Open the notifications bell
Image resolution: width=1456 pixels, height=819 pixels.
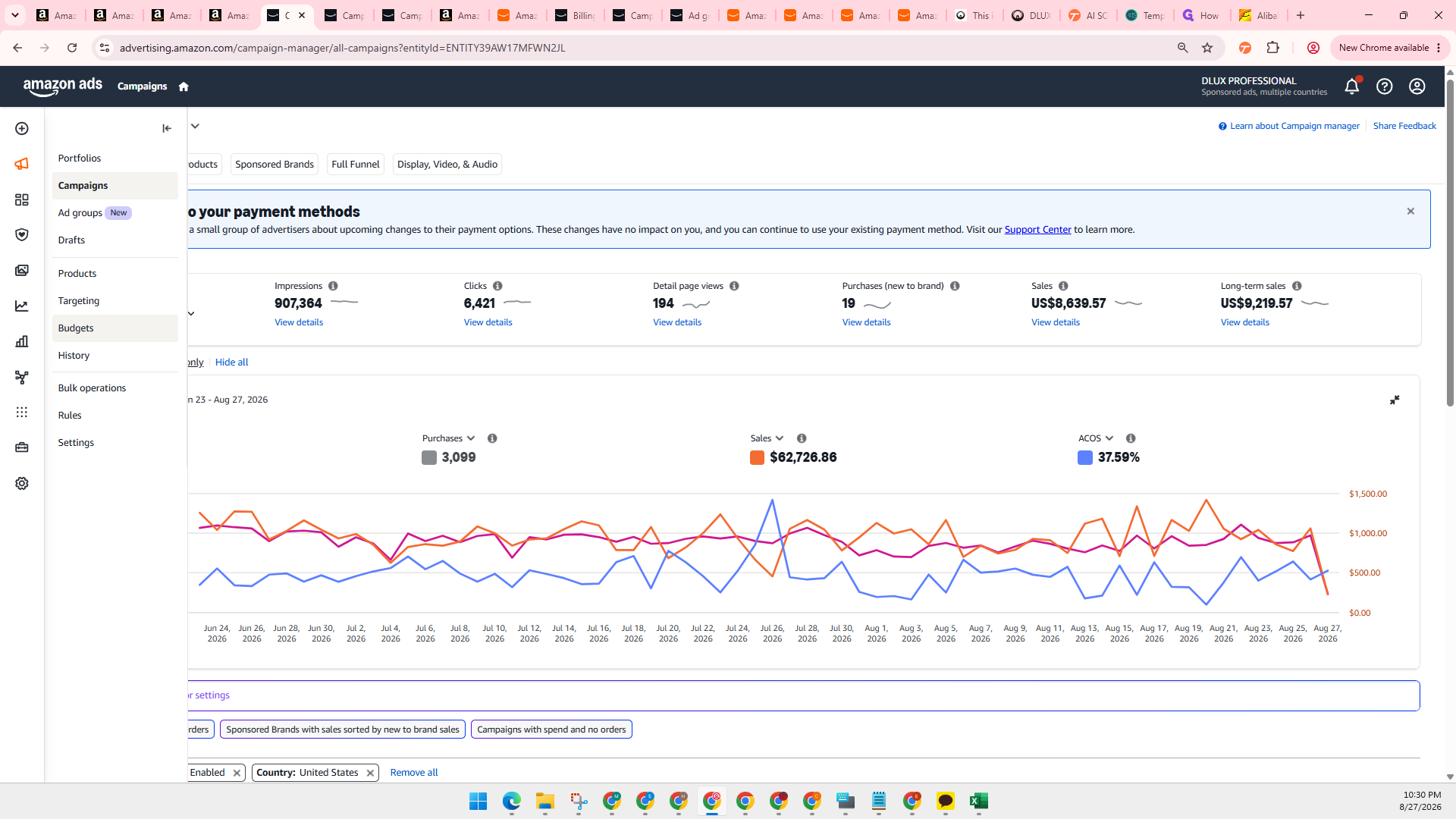click(1352, 86)
